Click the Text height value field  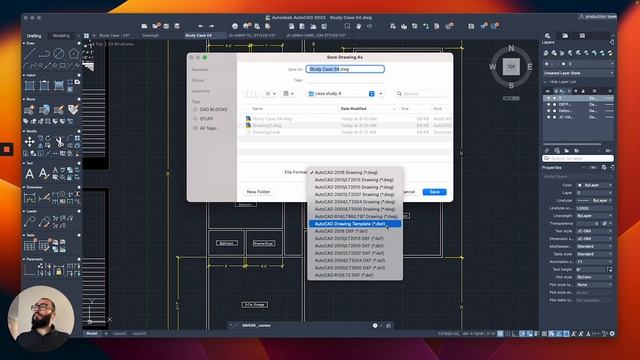[x=591, y=269]
